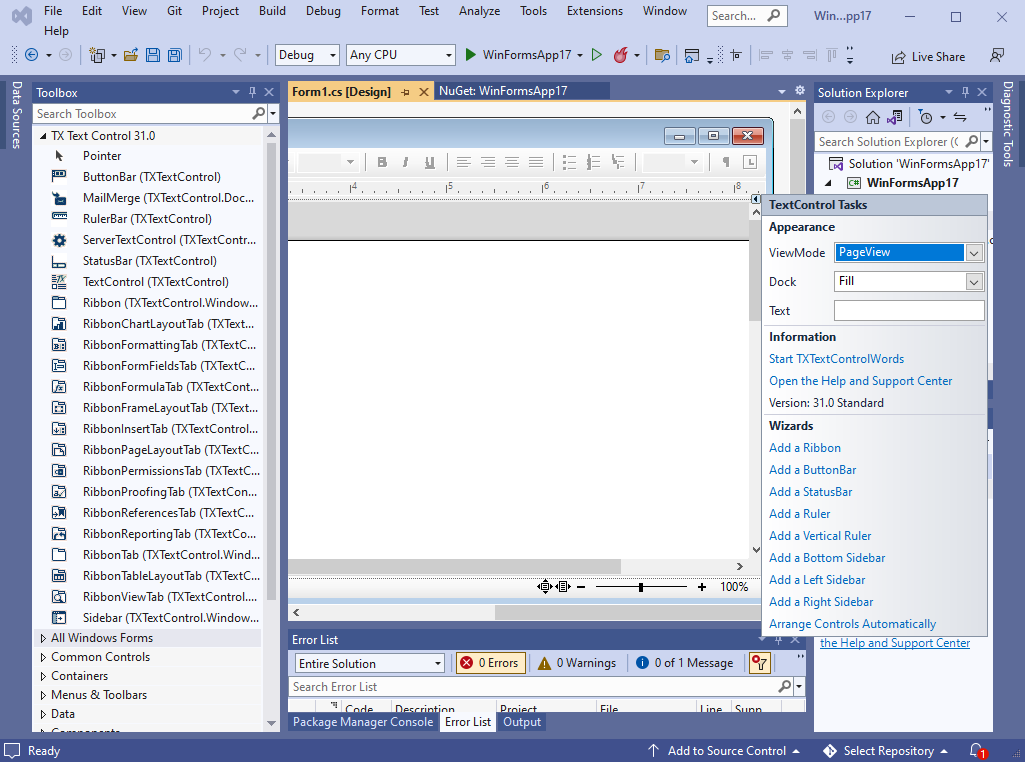Screen dimensions: 1025x762
Task: Select the underline formatting icon
Action: [x=430, y=161]
